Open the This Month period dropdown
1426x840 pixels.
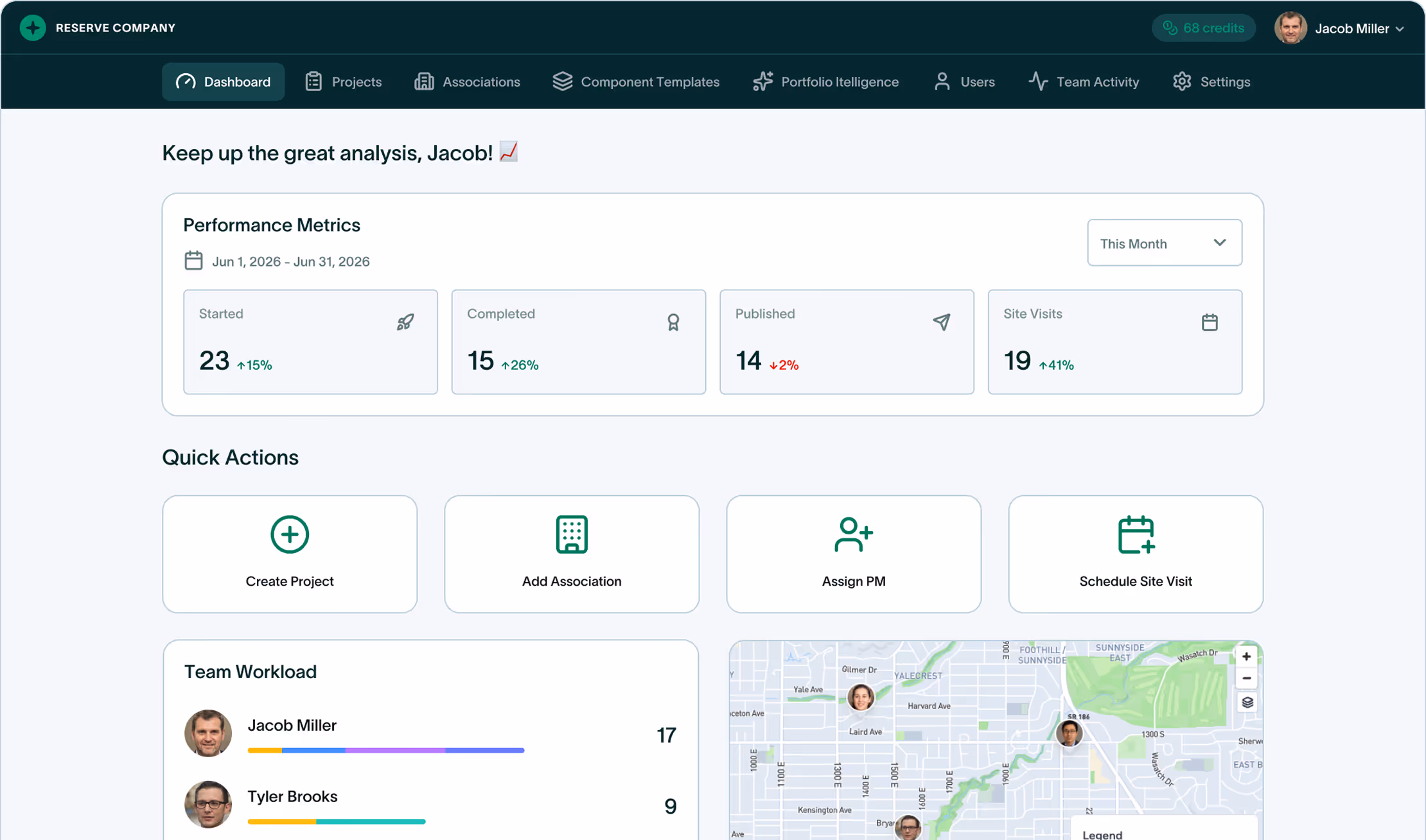(x=1164, y=243)
